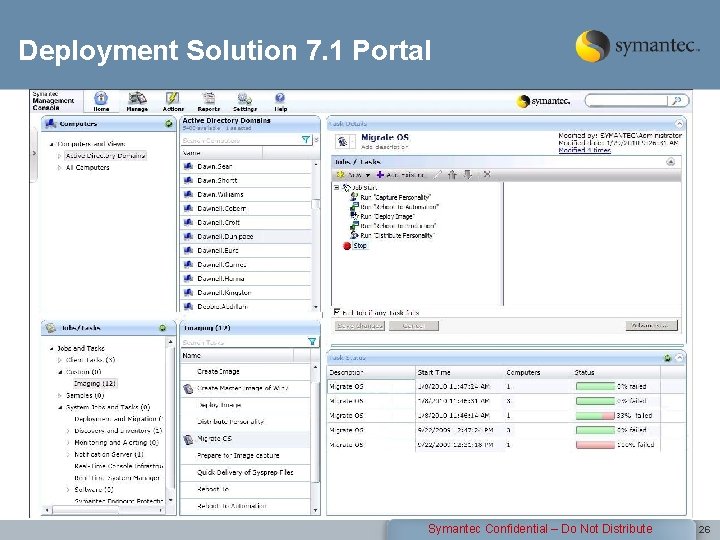
Task: Click the icon beside Create Master Image task
Action: point(188,388)
